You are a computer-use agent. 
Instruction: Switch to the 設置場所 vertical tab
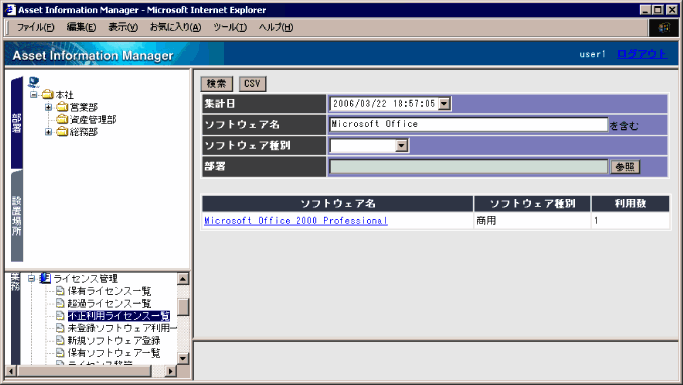[x=17, y=216]
